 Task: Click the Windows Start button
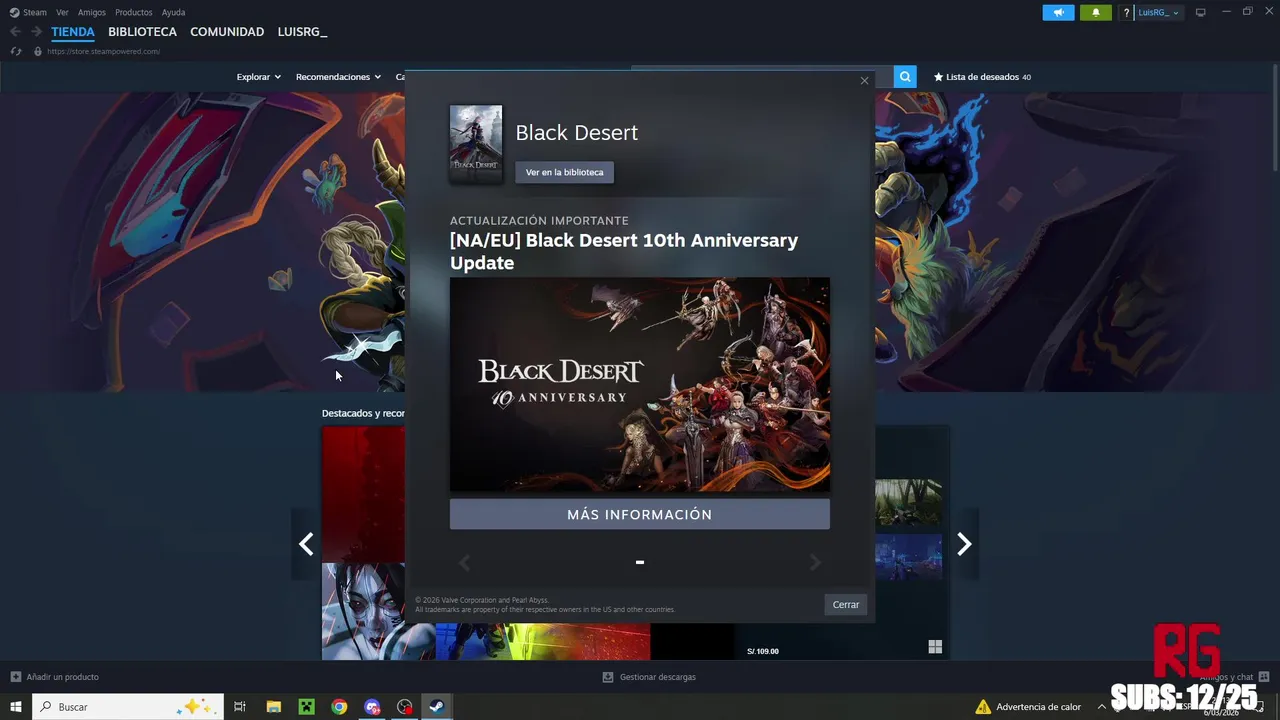click(x=15, y=707)
